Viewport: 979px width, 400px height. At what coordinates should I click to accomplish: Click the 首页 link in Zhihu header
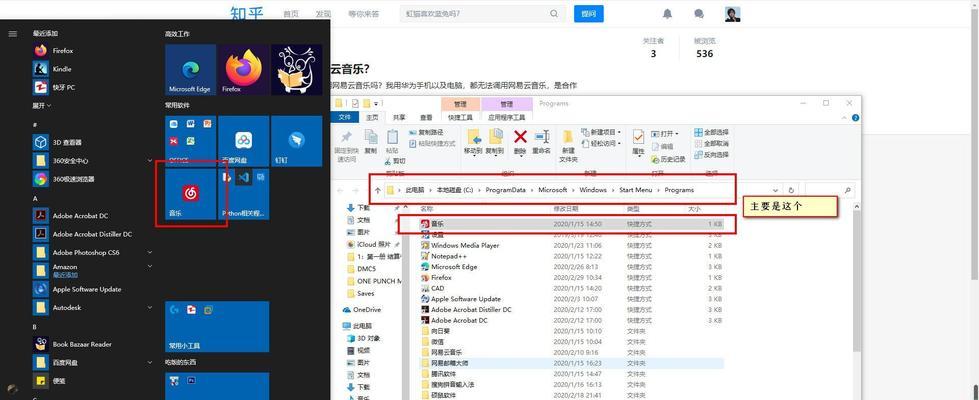pyautogui.click(x=290, y=14)
